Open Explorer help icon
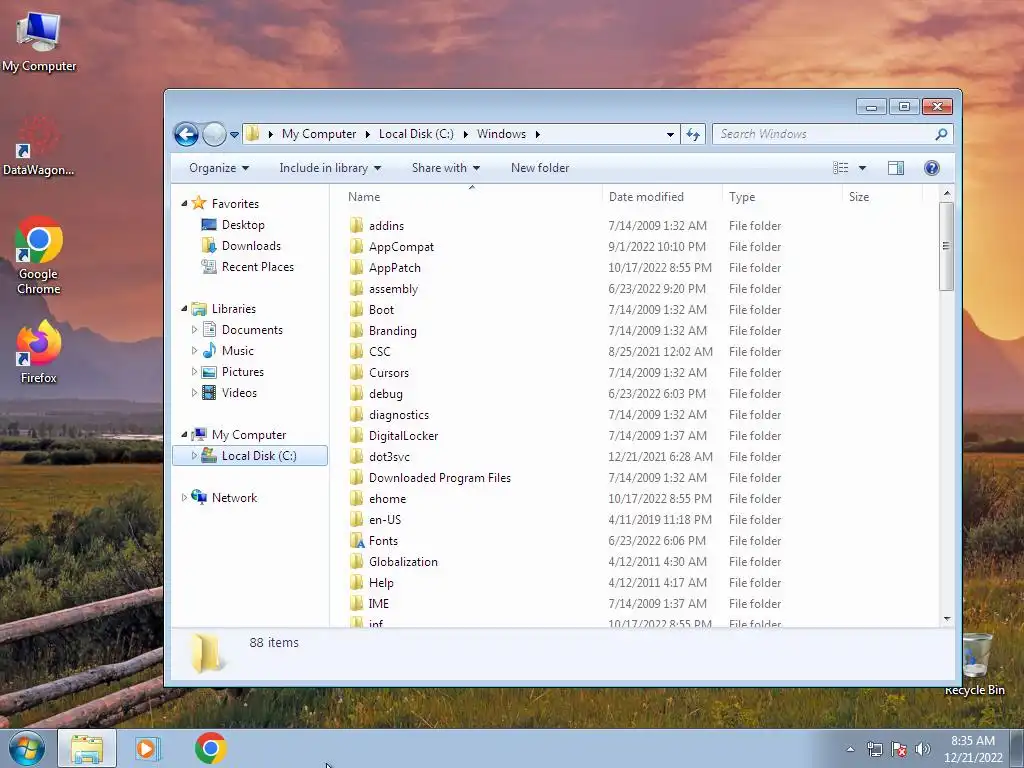This screenshot has width=1024, height=768. [932, 168]
